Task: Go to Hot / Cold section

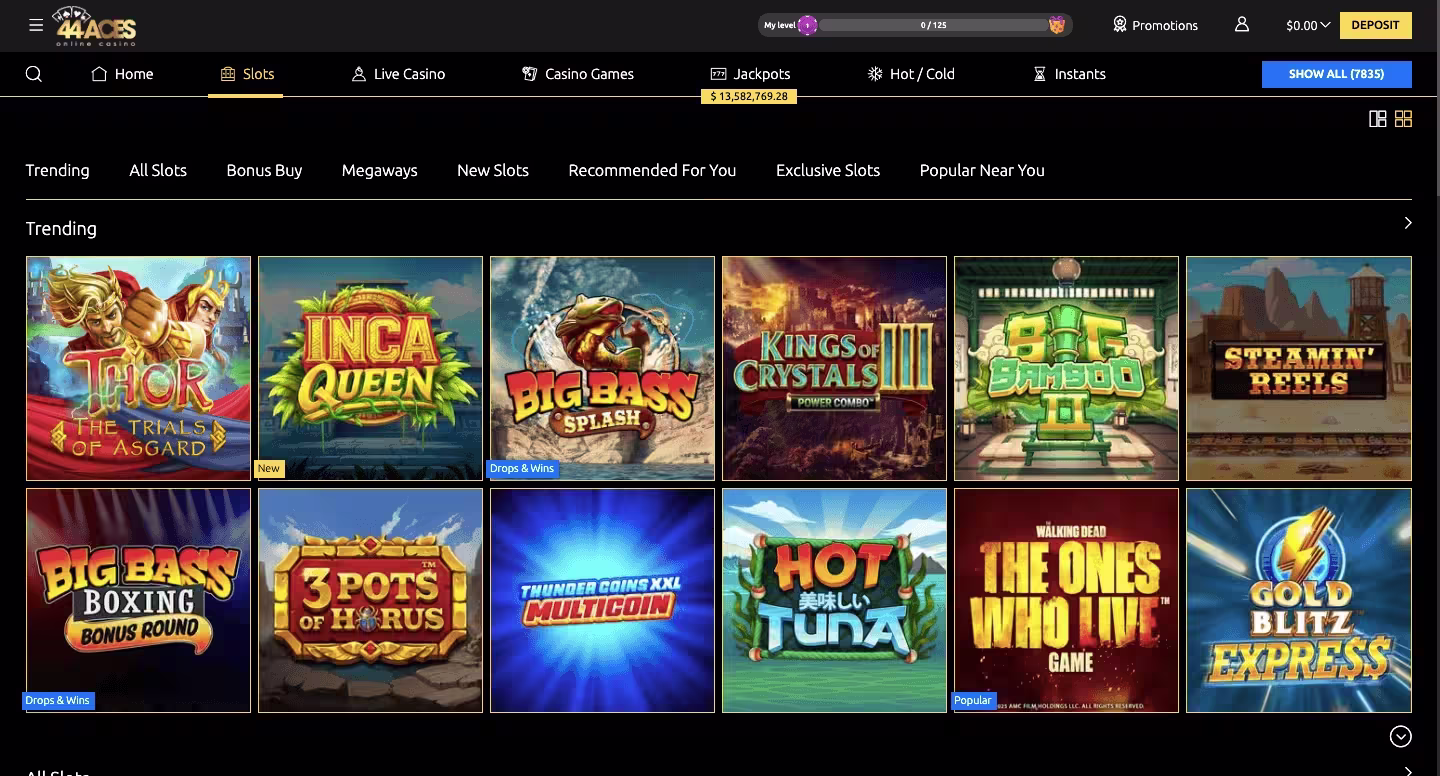Action: point(910,74)
